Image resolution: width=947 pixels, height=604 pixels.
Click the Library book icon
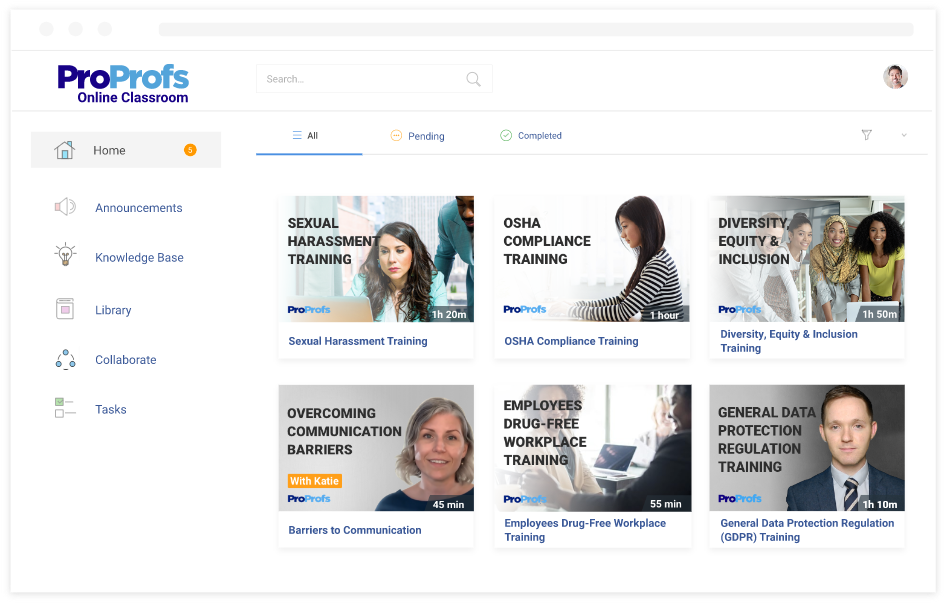64,309
